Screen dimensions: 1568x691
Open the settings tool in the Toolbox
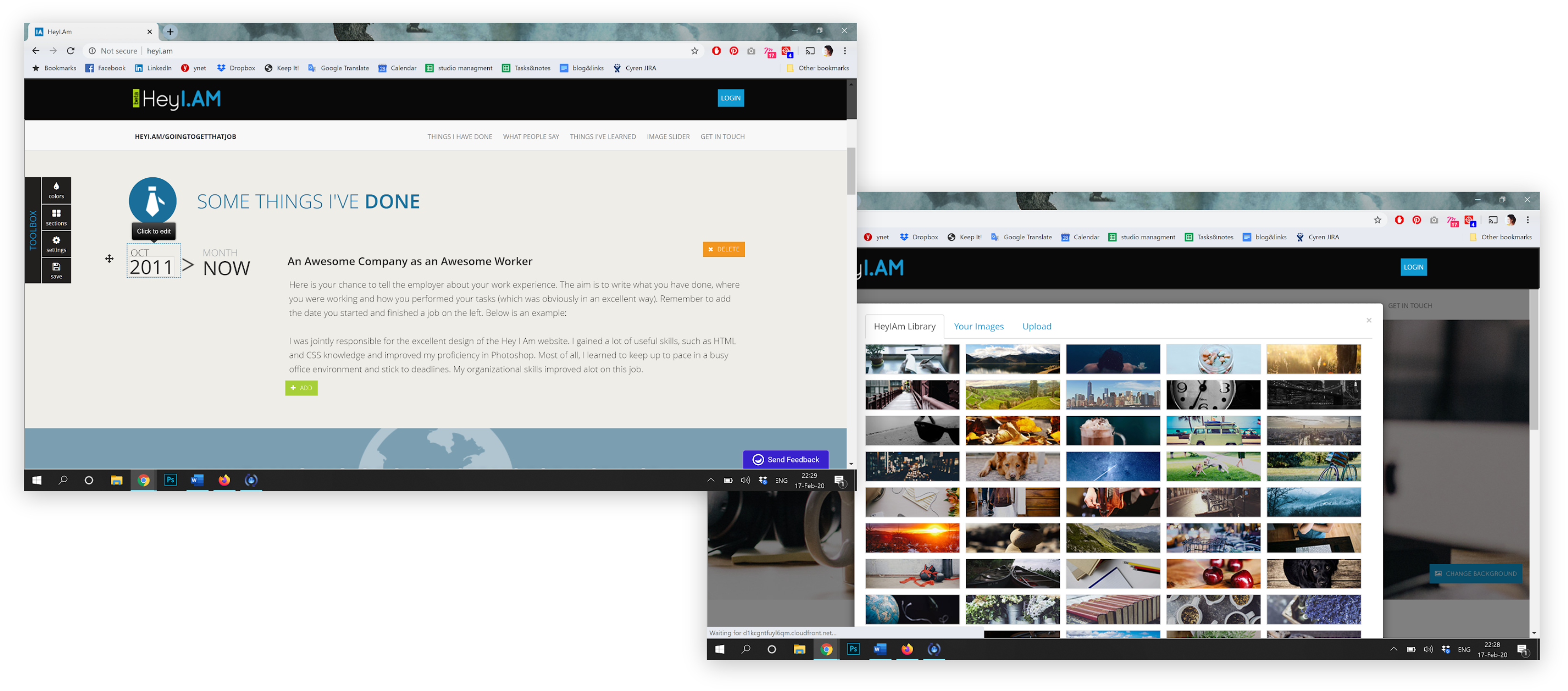(x=56, y=243)
